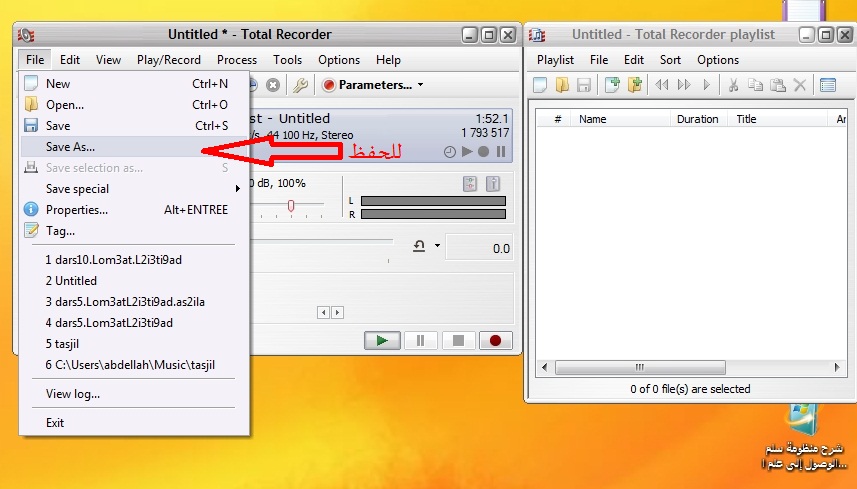Click the new playlist blank page icon
The height and width of the screenshot is (489, 857).
540,85
